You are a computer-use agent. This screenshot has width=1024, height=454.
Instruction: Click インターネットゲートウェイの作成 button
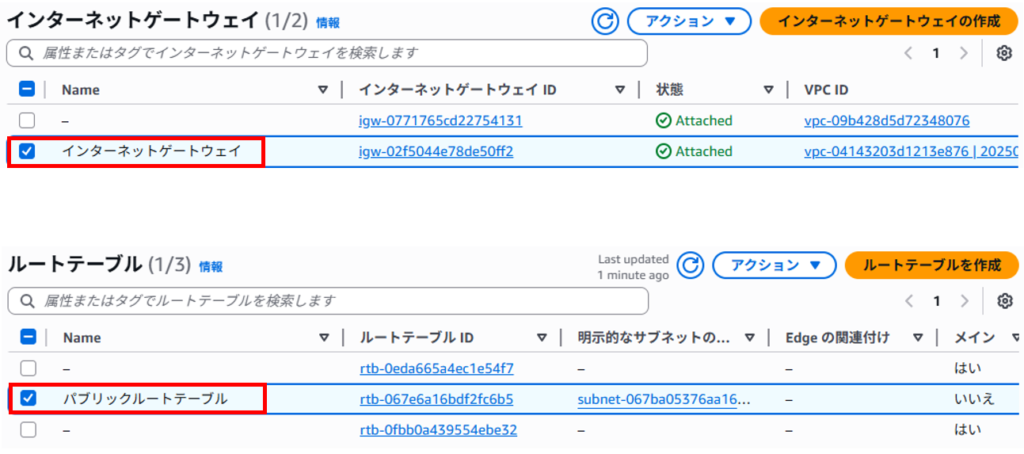tap(889, 22)
